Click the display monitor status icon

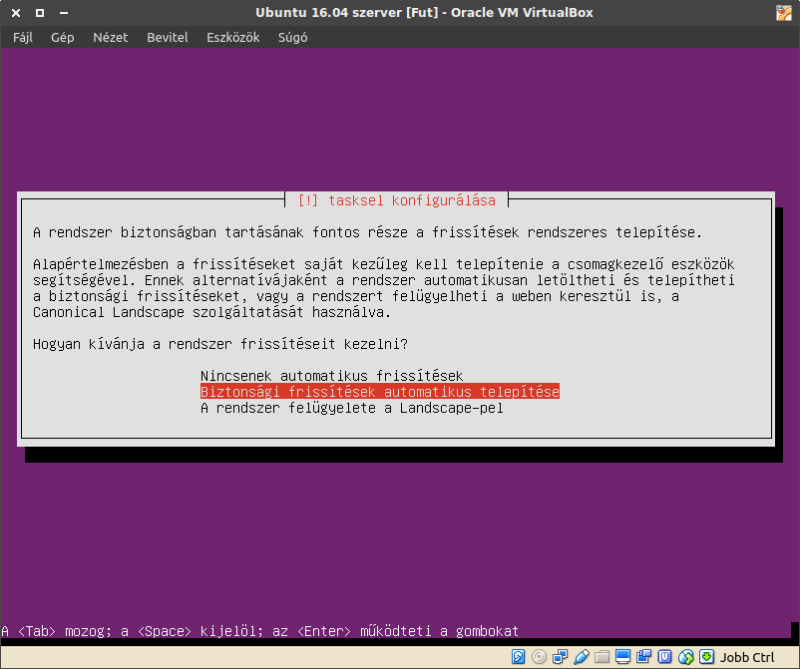tap(623, 656)
